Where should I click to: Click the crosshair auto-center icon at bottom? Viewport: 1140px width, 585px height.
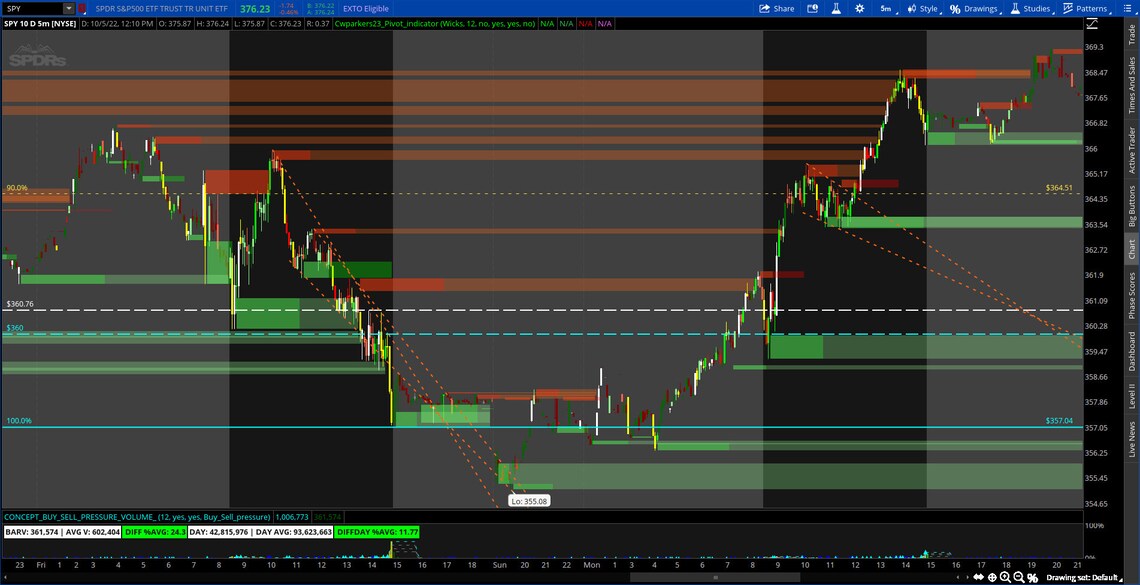[x=992, y=577]
